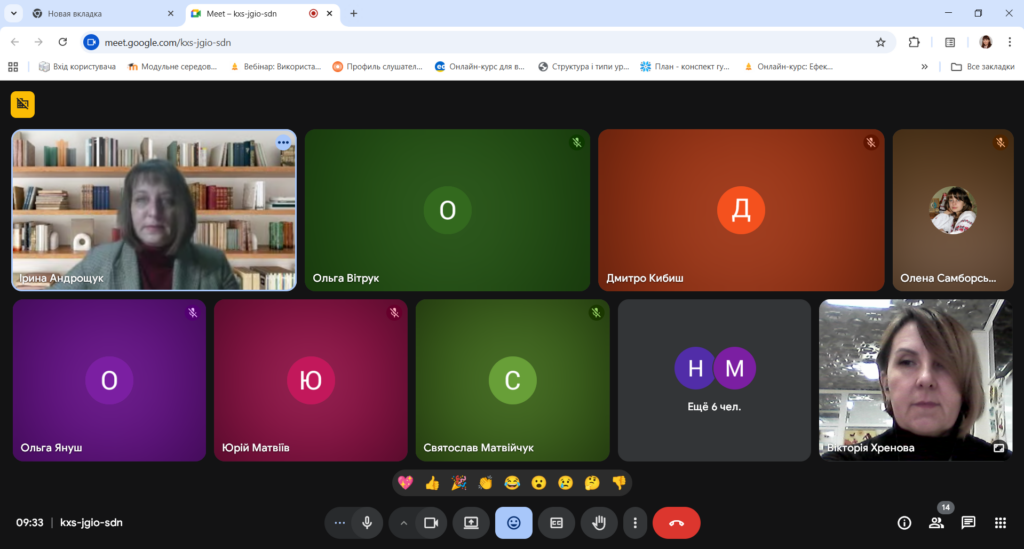Open the activities grid icon
1024x549 pixels.
[1000, 522]
